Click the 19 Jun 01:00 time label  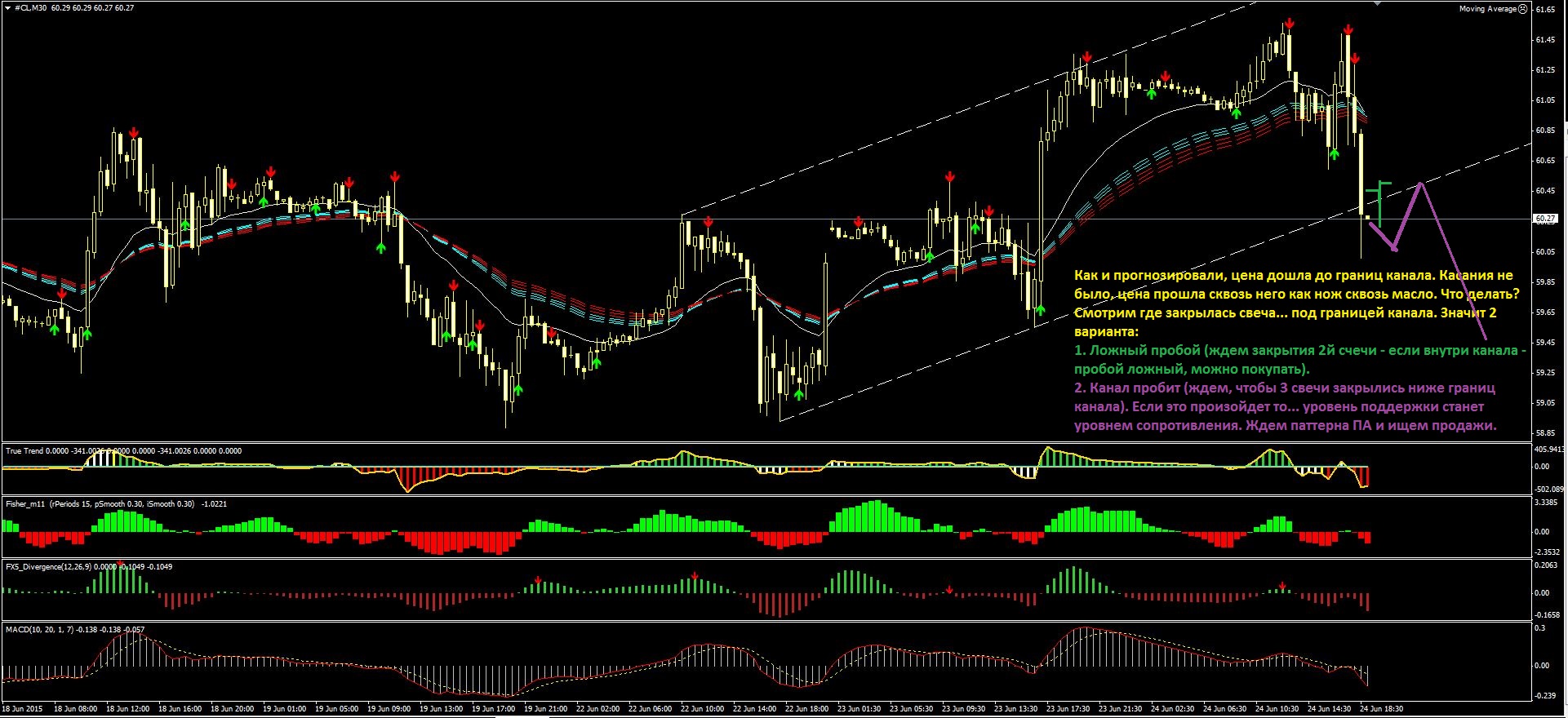tap(284, 708)
